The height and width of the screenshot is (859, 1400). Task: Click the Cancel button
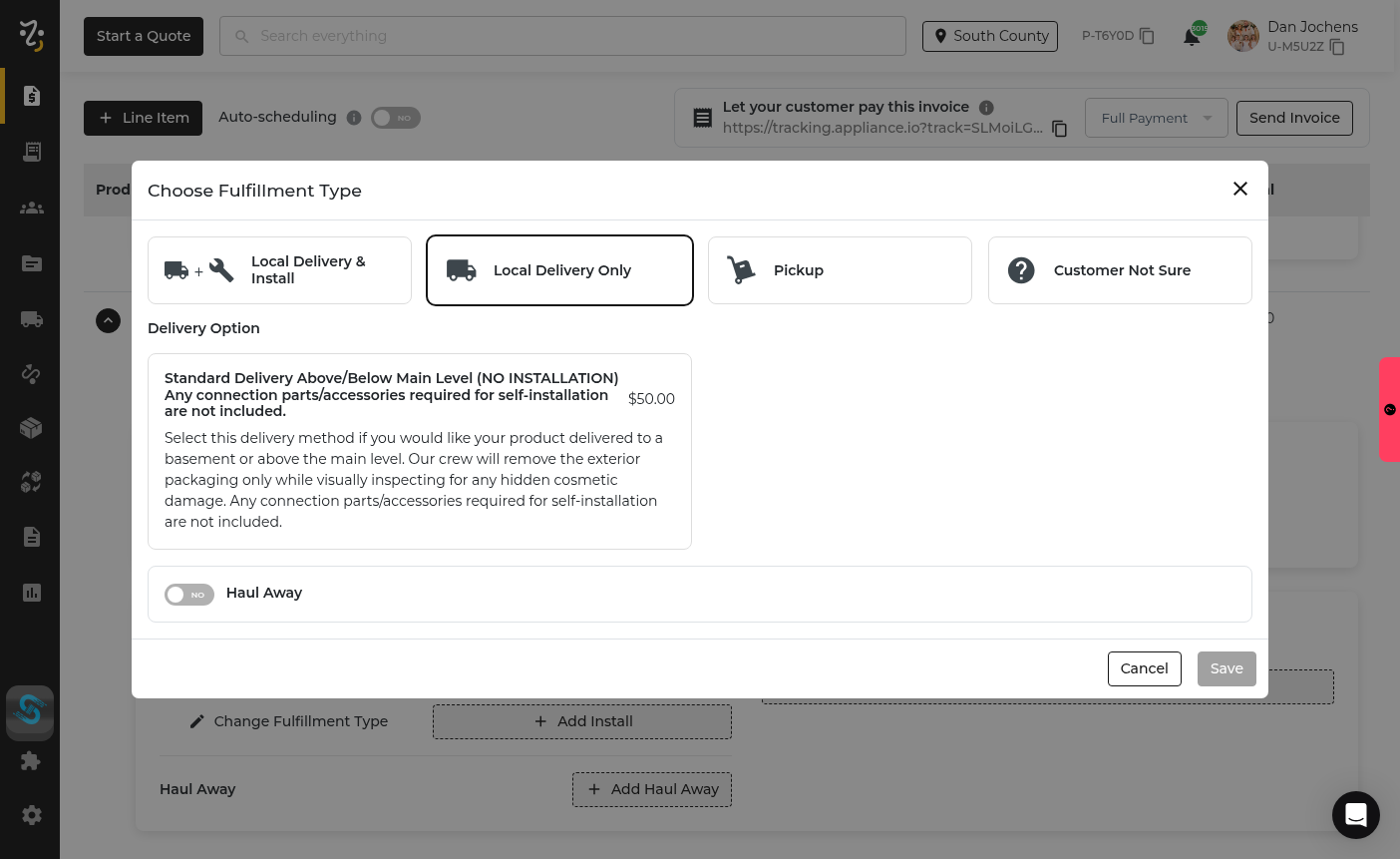(1144, 668)
